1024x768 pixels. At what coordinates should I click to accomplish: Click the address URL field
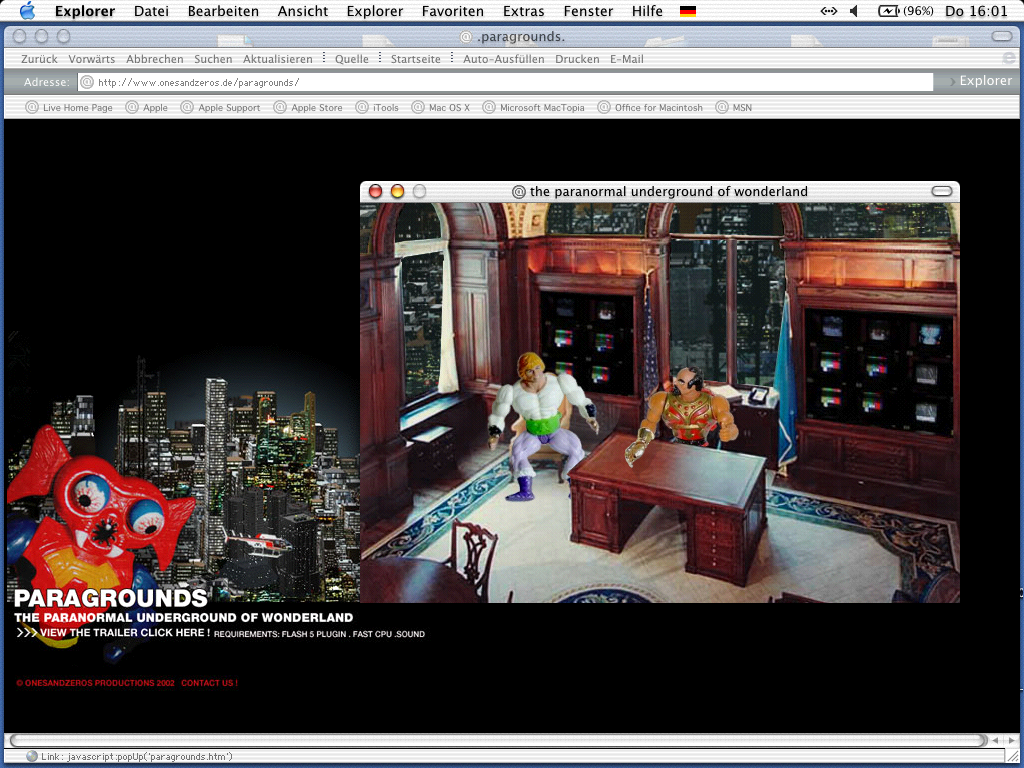[x=510, y=82]
